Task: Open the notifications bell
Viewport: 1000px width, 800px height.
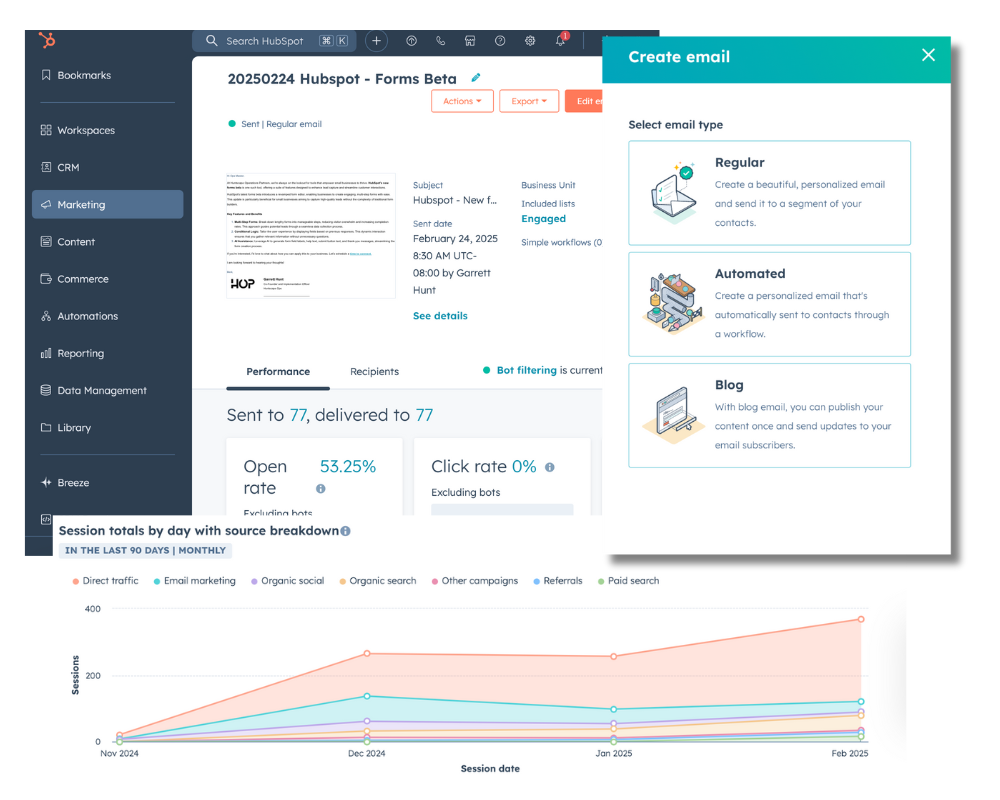Action: pyautogui.click(x=560, y=41)
